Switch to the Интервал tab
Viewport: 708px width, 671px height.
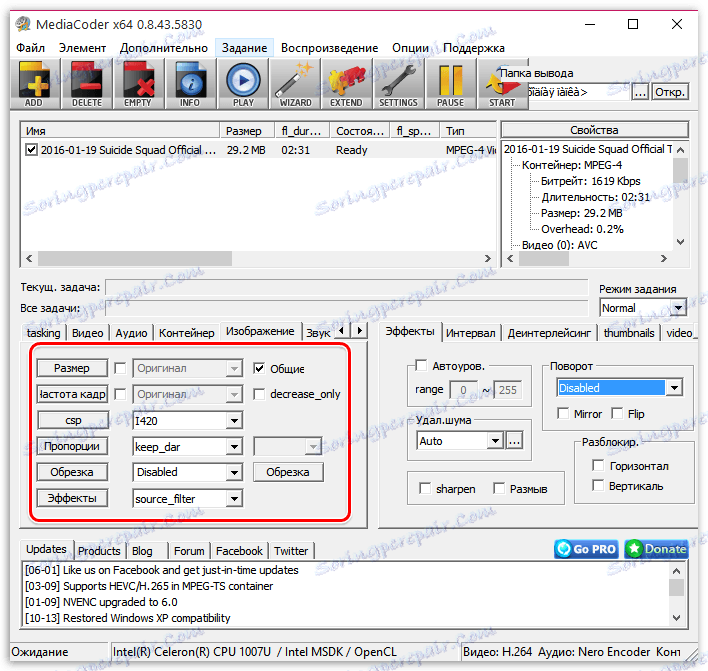click(x=470, y=333)
